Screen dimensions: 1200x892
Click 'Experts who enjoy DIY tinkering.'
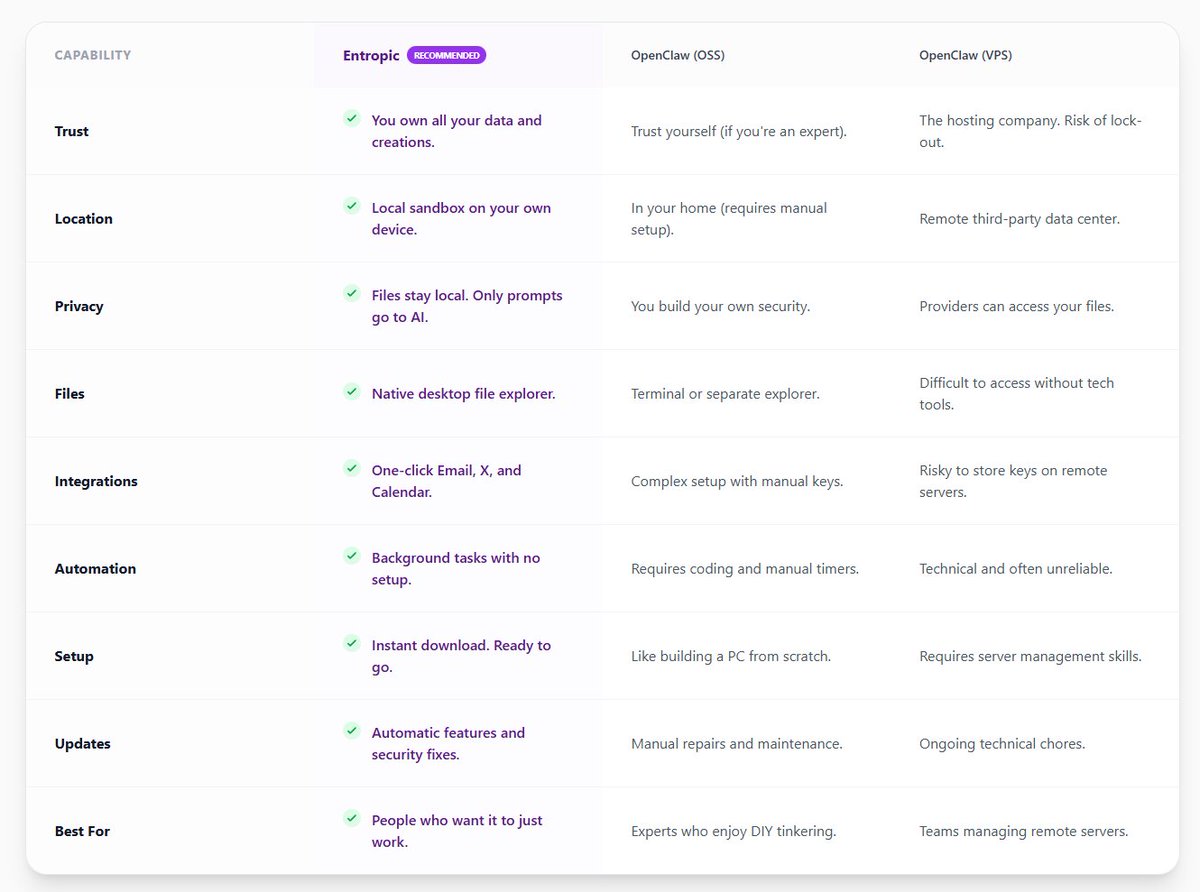pos(734,831)
